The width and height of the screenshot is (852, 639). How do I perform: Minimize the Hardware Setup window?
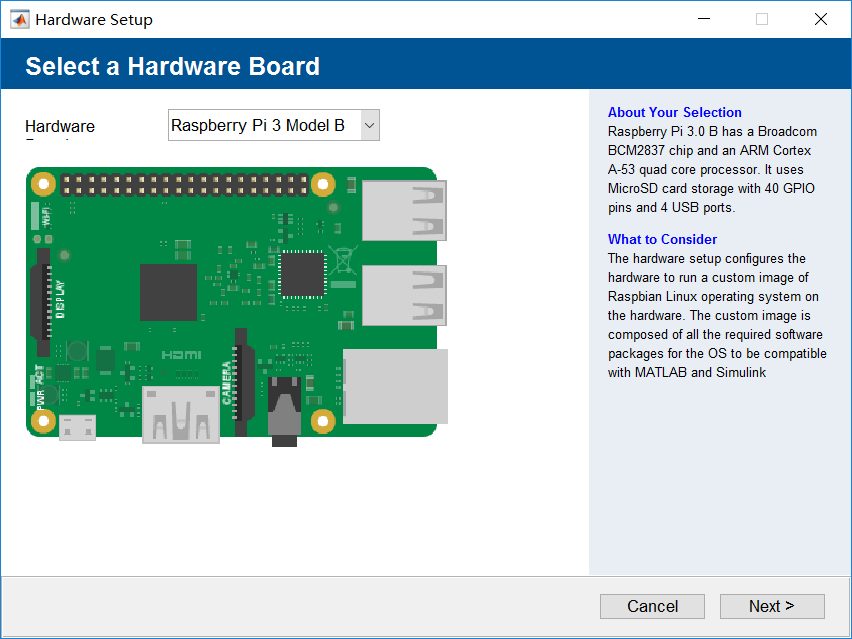click(x=704, y=19)
